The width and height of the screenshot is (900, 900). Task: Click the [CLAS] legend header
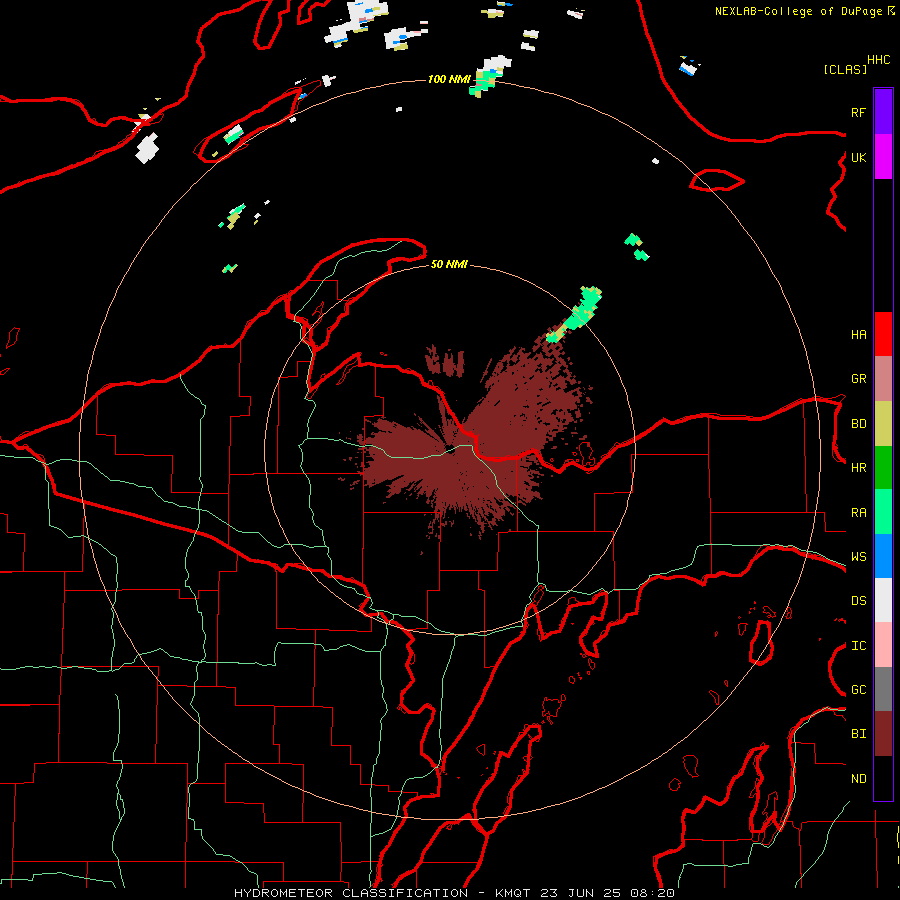[845, 69]
